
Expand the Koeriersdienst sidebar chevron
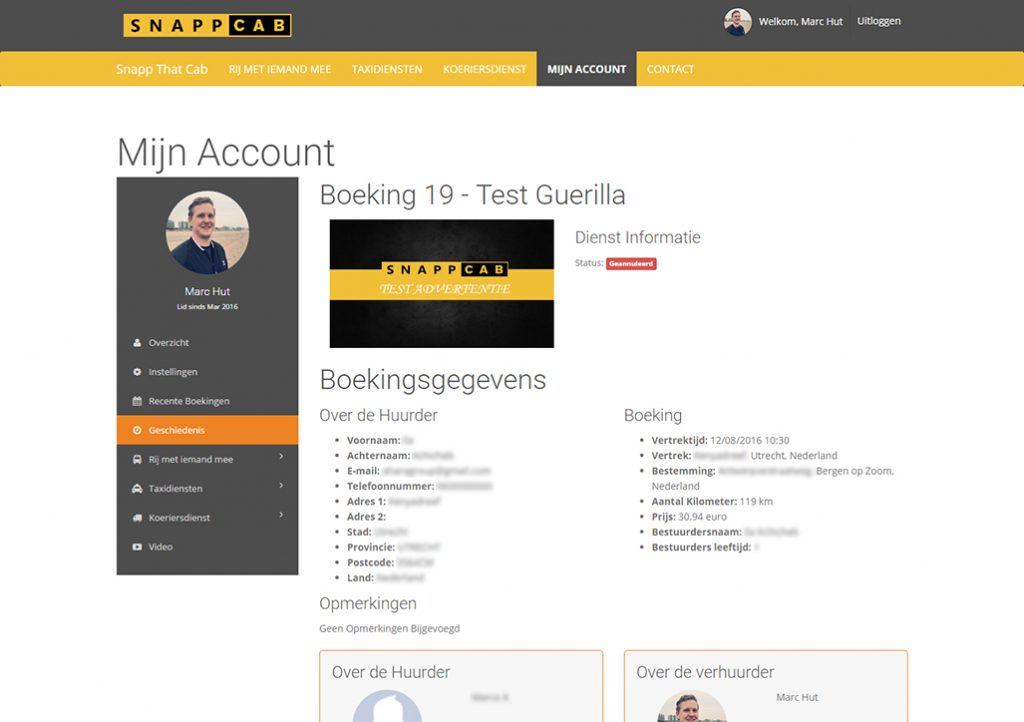coord(281,515)
